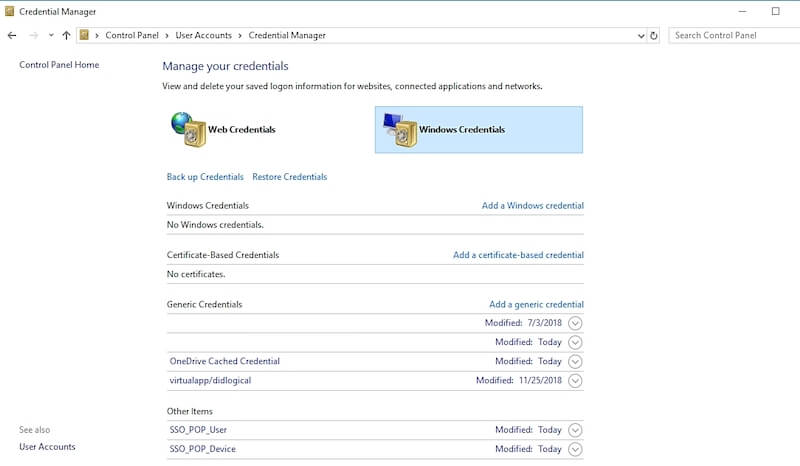Click the address bar Control Panel icon
Screen dimensions: 800x466
pos(84,35)
